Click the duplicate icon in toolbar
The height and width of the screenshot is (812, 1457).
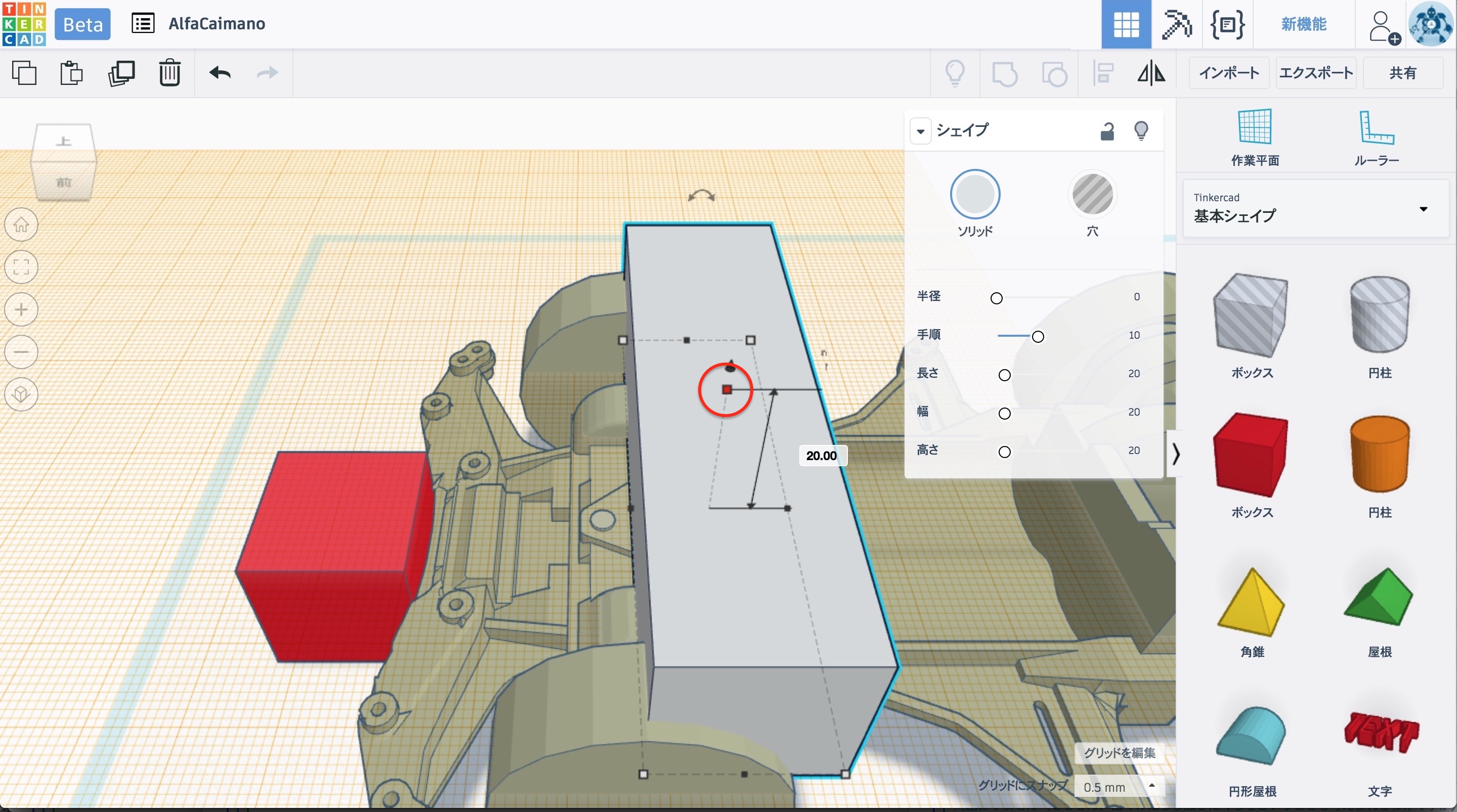(121, 73)
